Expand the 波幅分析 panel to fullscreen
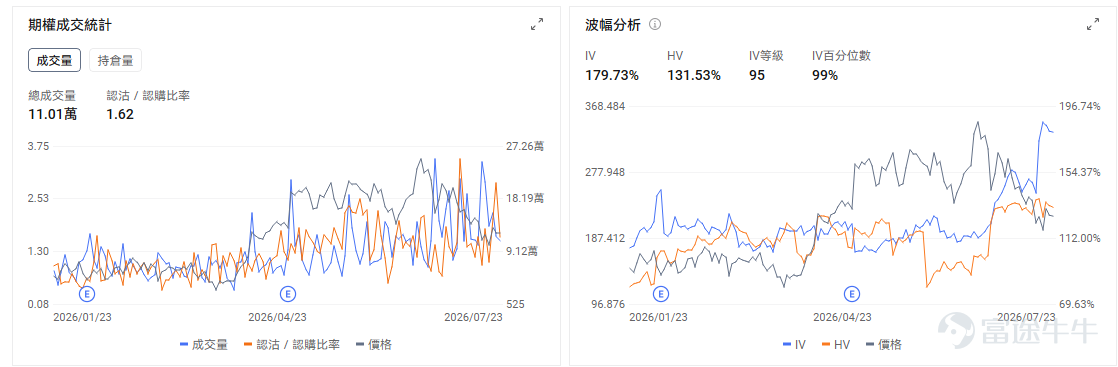This screenshot has width=1118, height=367. click(1092, 24)
